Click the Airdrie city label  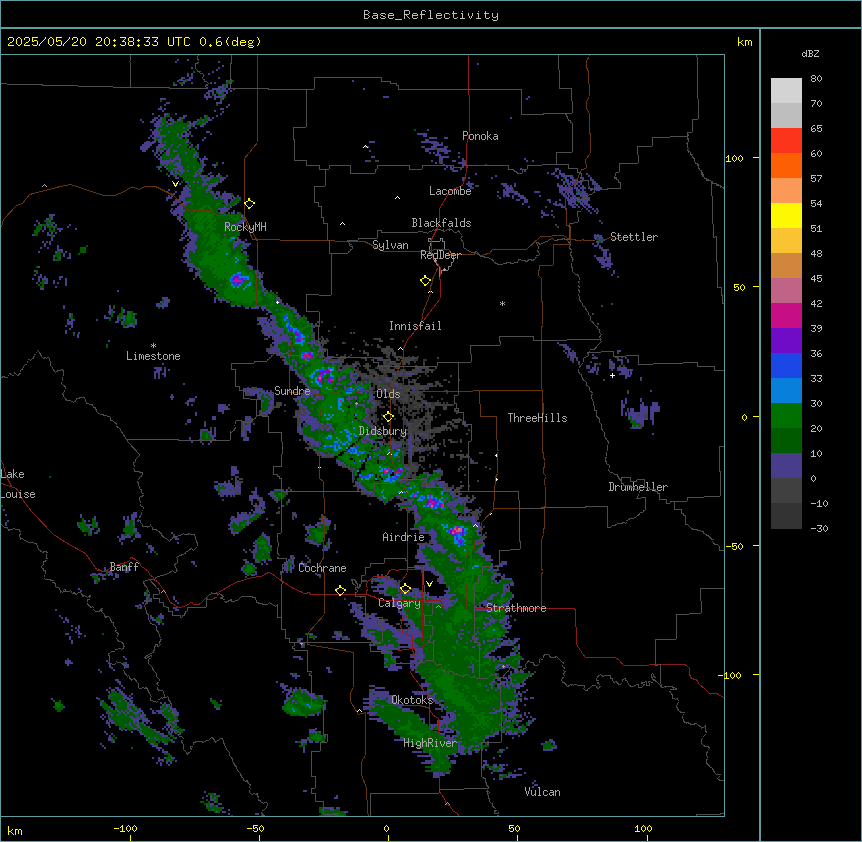point(403,537)
